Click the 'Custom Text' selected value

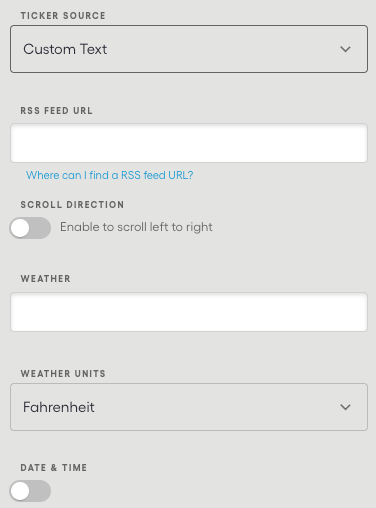65,49
